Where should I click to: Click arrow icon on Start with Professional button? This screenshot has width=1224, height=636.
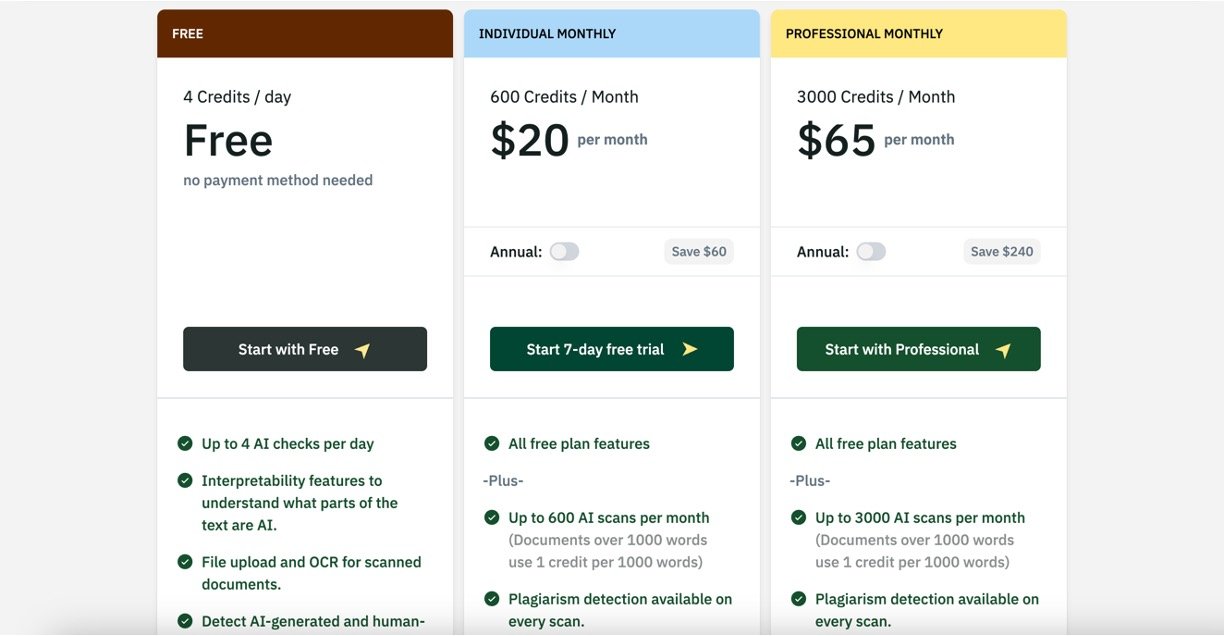click(1003, 350)
